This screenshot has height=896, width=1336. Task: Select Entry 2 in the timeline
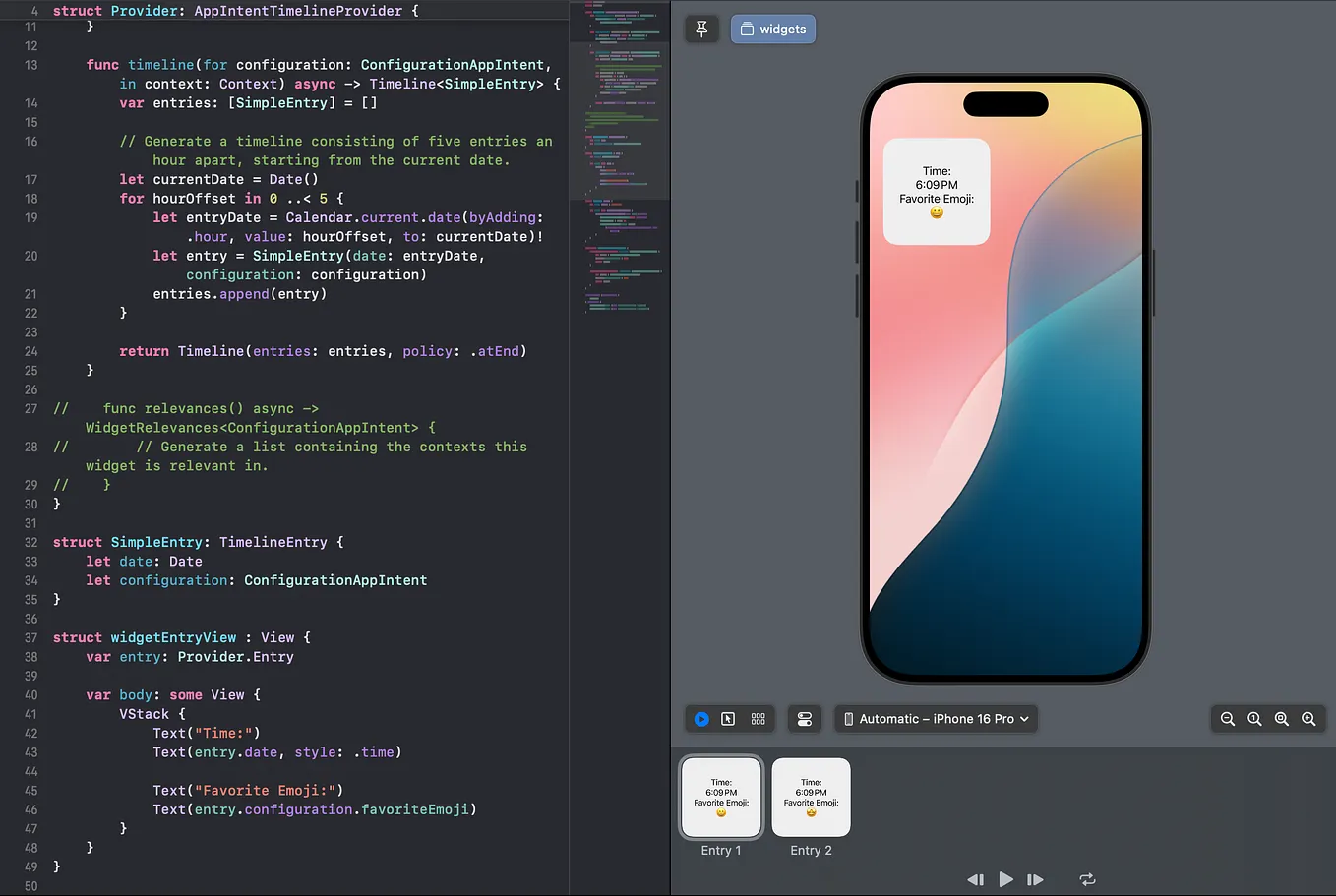(x=811, y=797)
